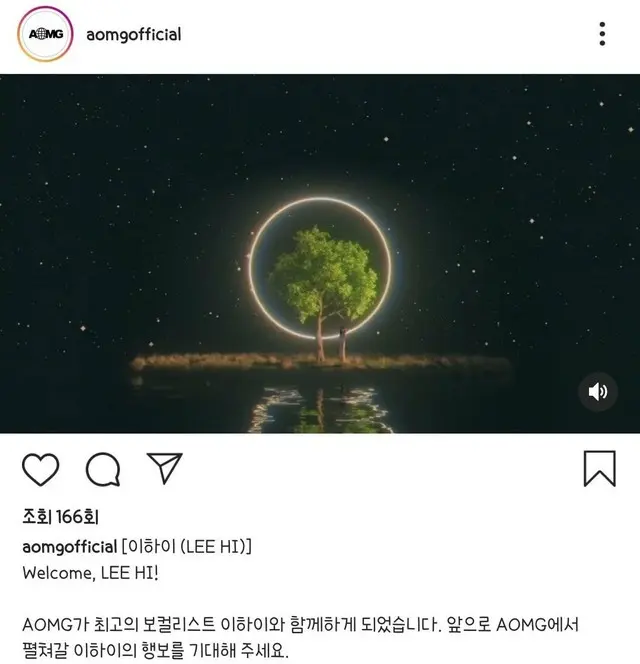Click the "Welcome, LEE HI!" caption line
Viewport: 640px width, 664px height.
(x=90, y=573)
